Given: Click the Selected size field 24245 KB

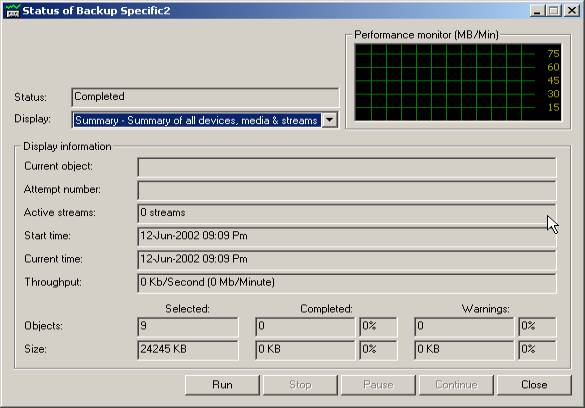Looking at the screenshot, I should click(x=188, y=350).
